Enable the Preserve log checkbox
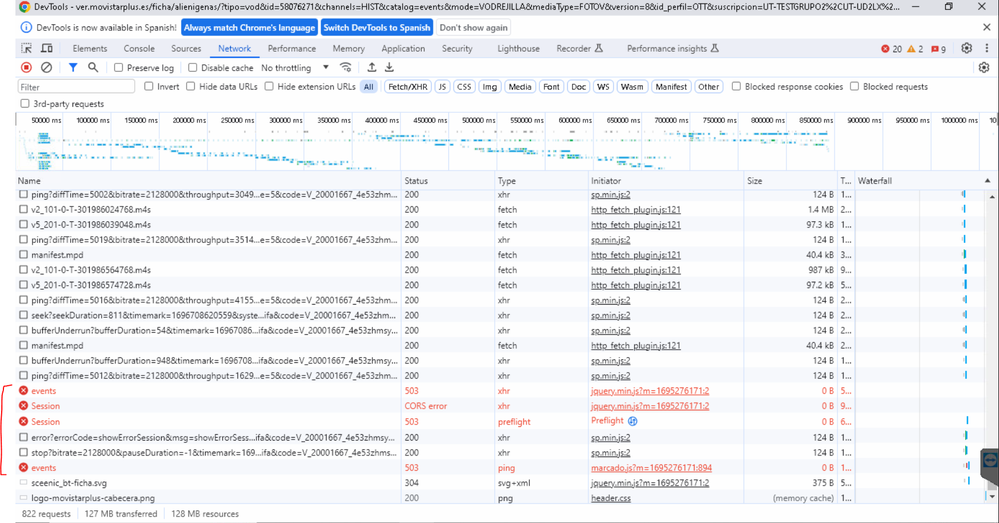Image resolution: width=999 pixels, height=523 pixels. tap(119, 68)
